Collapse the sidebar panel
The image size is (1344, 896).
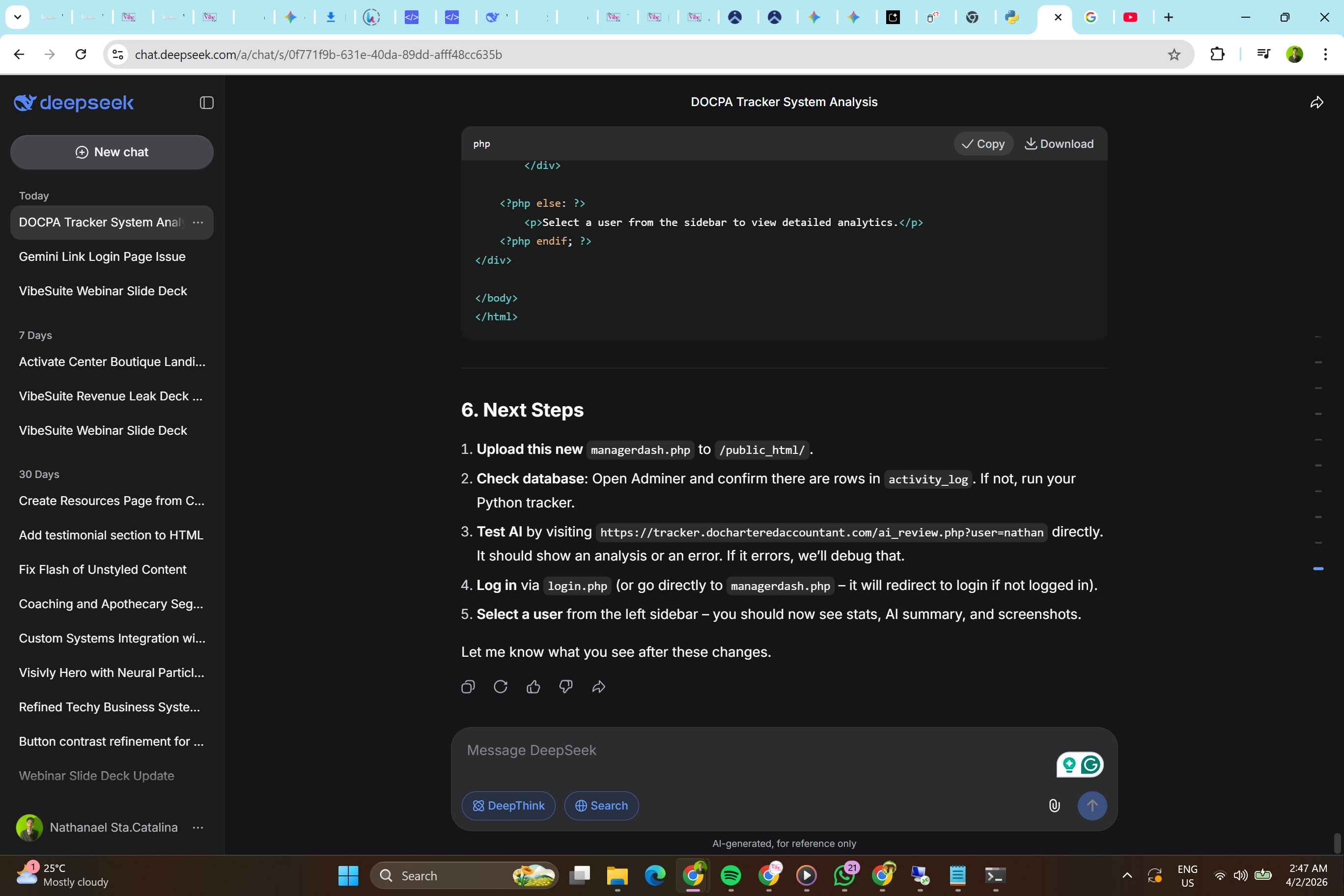pos(206,103)
